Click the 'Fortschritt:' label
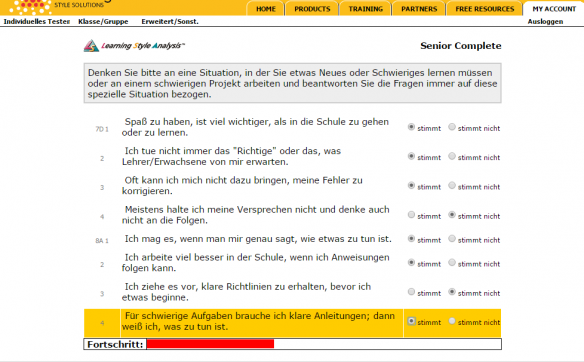This screenshot has width=584, height=362. tap(115, 344)
